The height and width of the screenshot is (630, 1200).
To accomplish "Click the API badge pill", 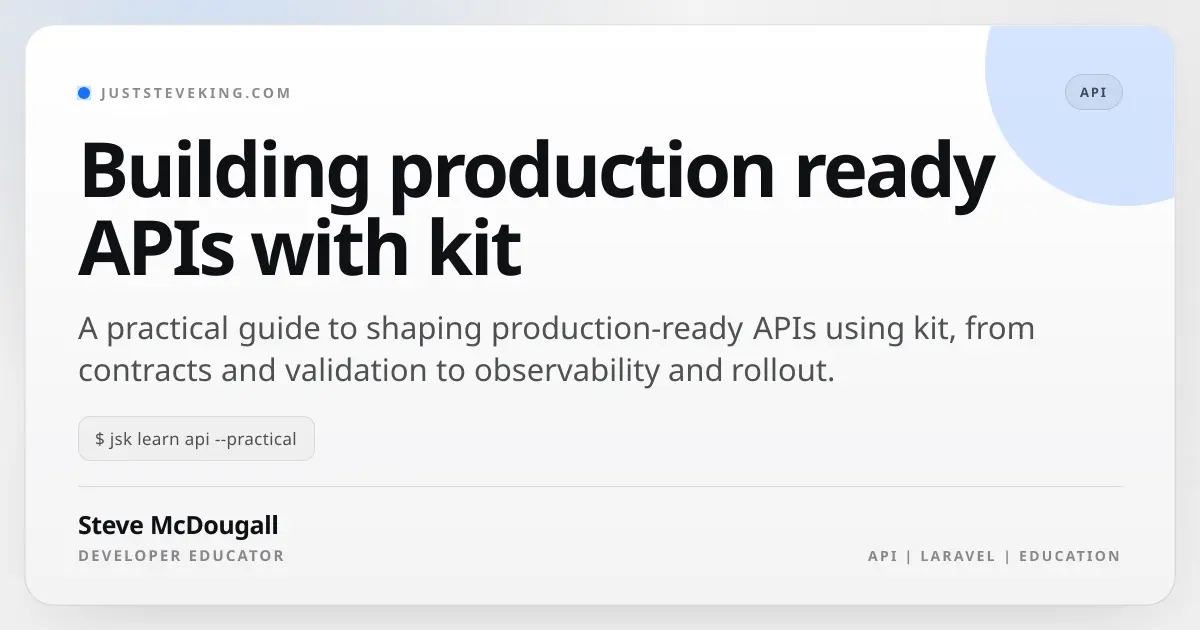I will click(x=1093, y=92).
